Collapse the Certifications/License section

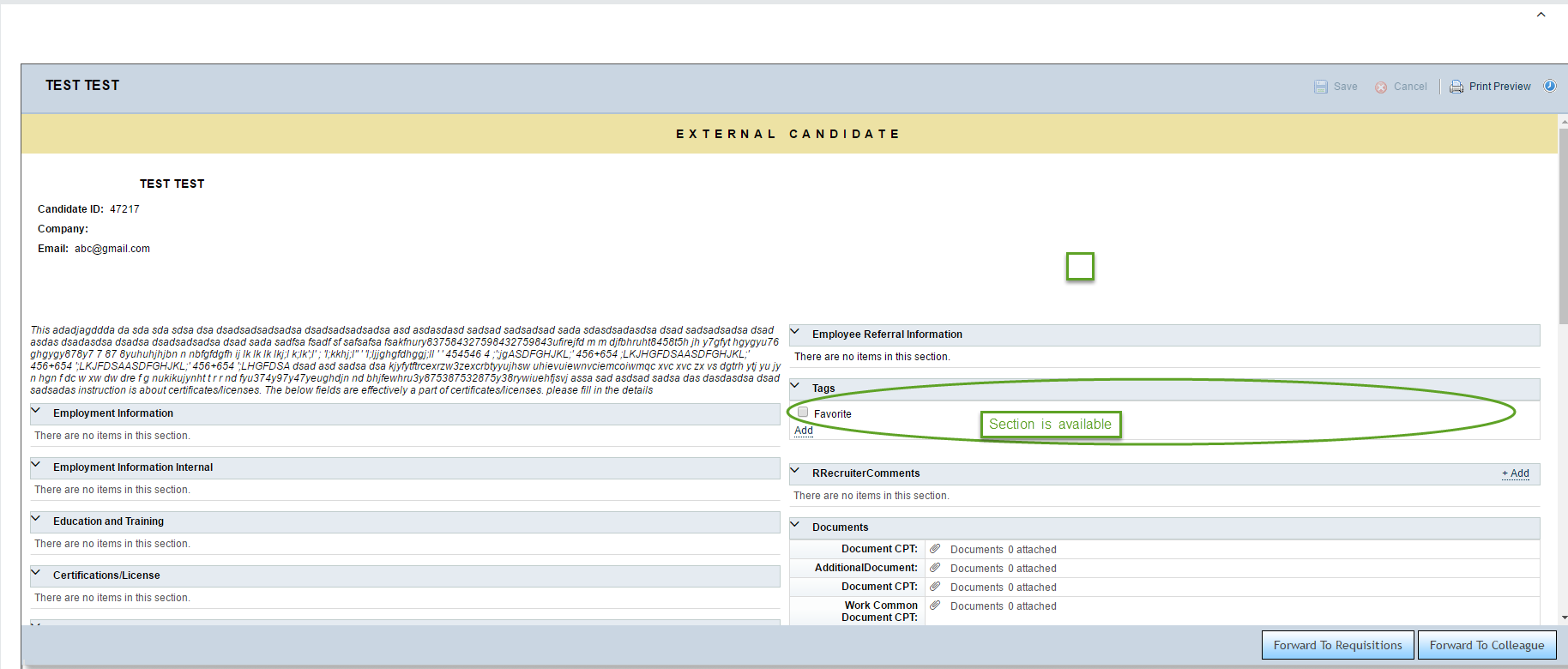tap(36, 574)
